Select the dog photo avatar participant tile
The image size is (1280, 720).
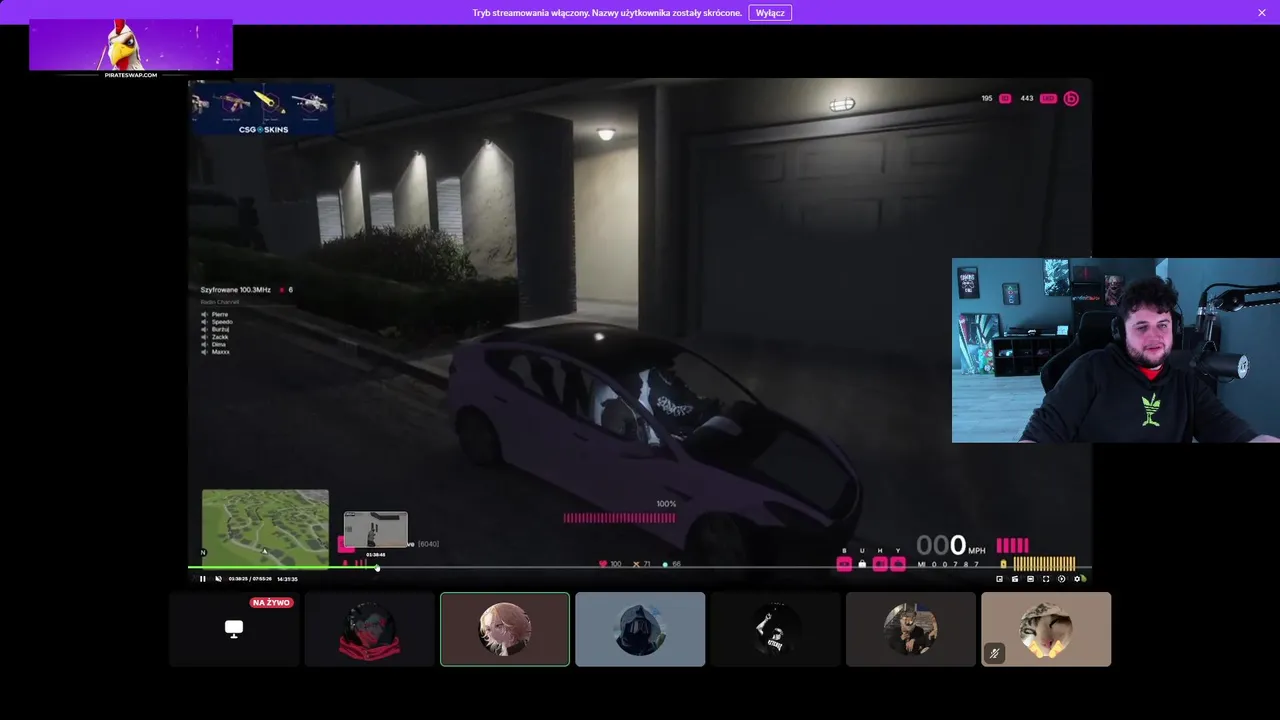click(x=911, y=629)
